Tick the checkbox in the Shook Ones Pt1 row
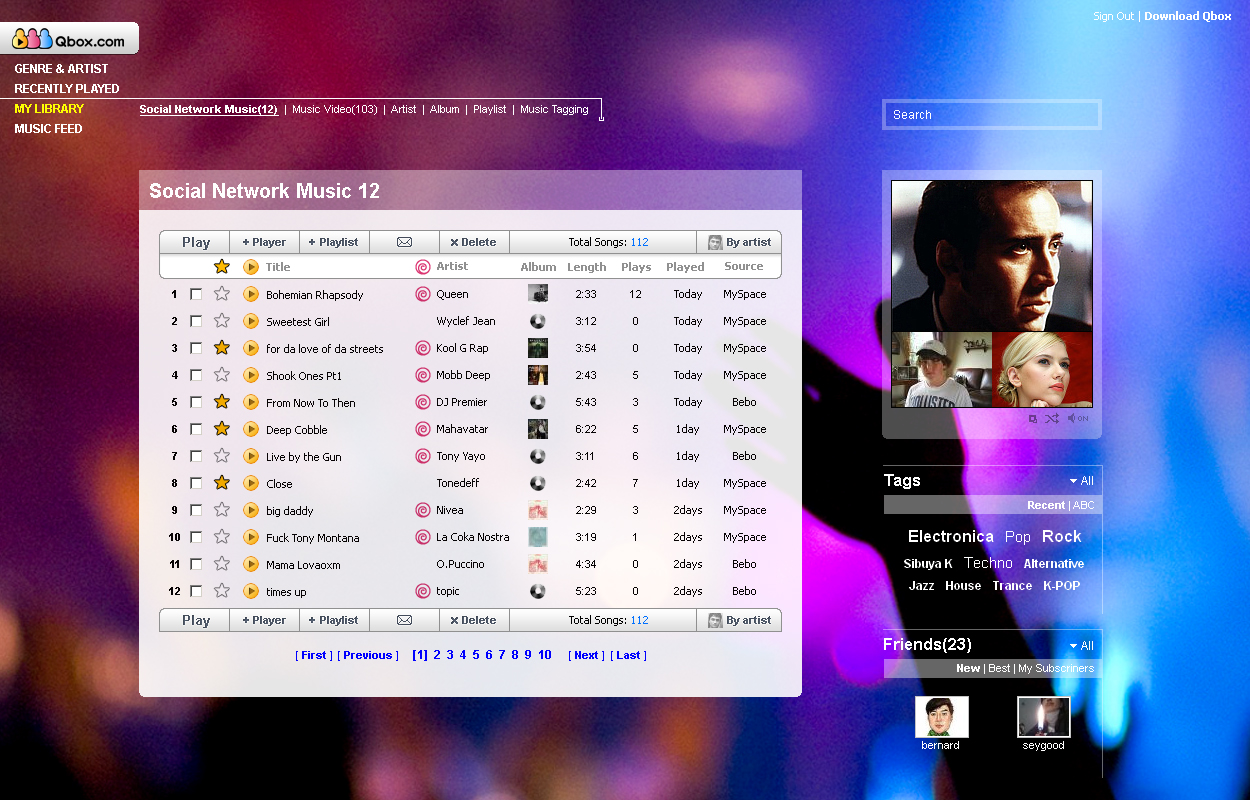Screen dimensions: 1250x800 (196, 375)
